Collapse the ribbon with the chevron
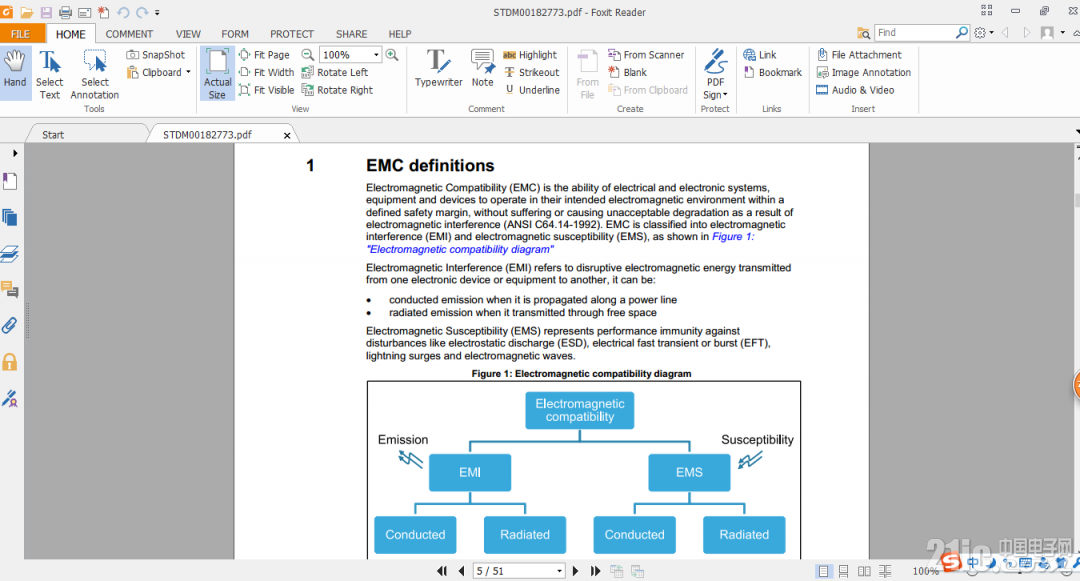 click(1076, 32)
